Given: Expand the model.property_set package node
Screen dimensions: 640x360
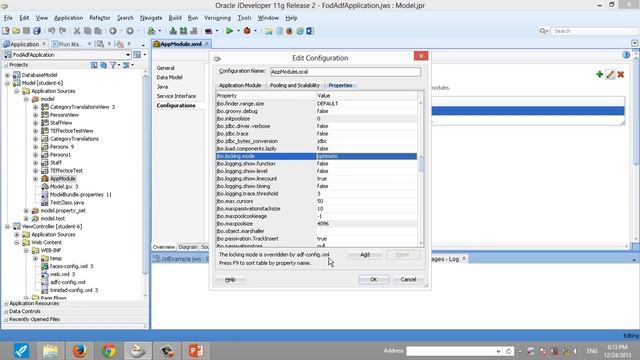Looking at the screenshot, I should click(x=26, y=211).
